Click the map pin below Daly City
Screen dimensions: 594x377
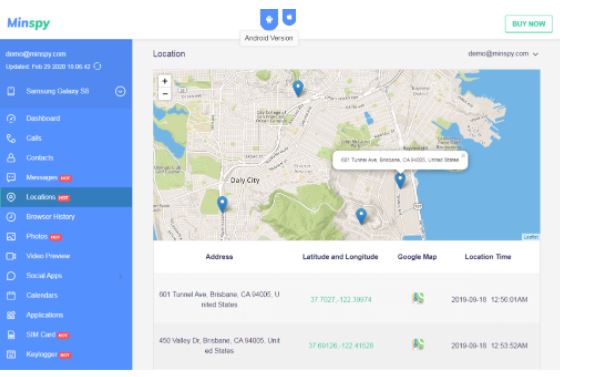(222, 204)
